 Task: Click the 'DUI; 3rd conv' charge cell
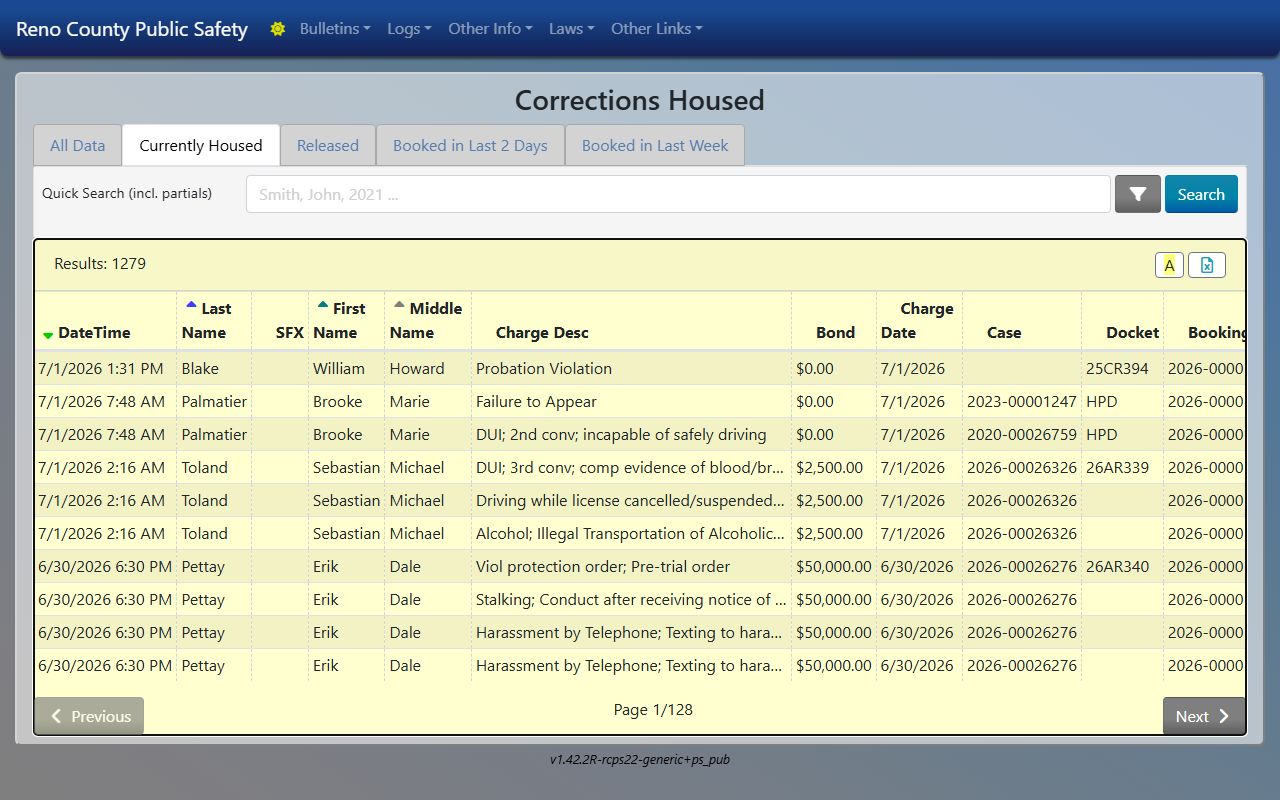[631, 467]
